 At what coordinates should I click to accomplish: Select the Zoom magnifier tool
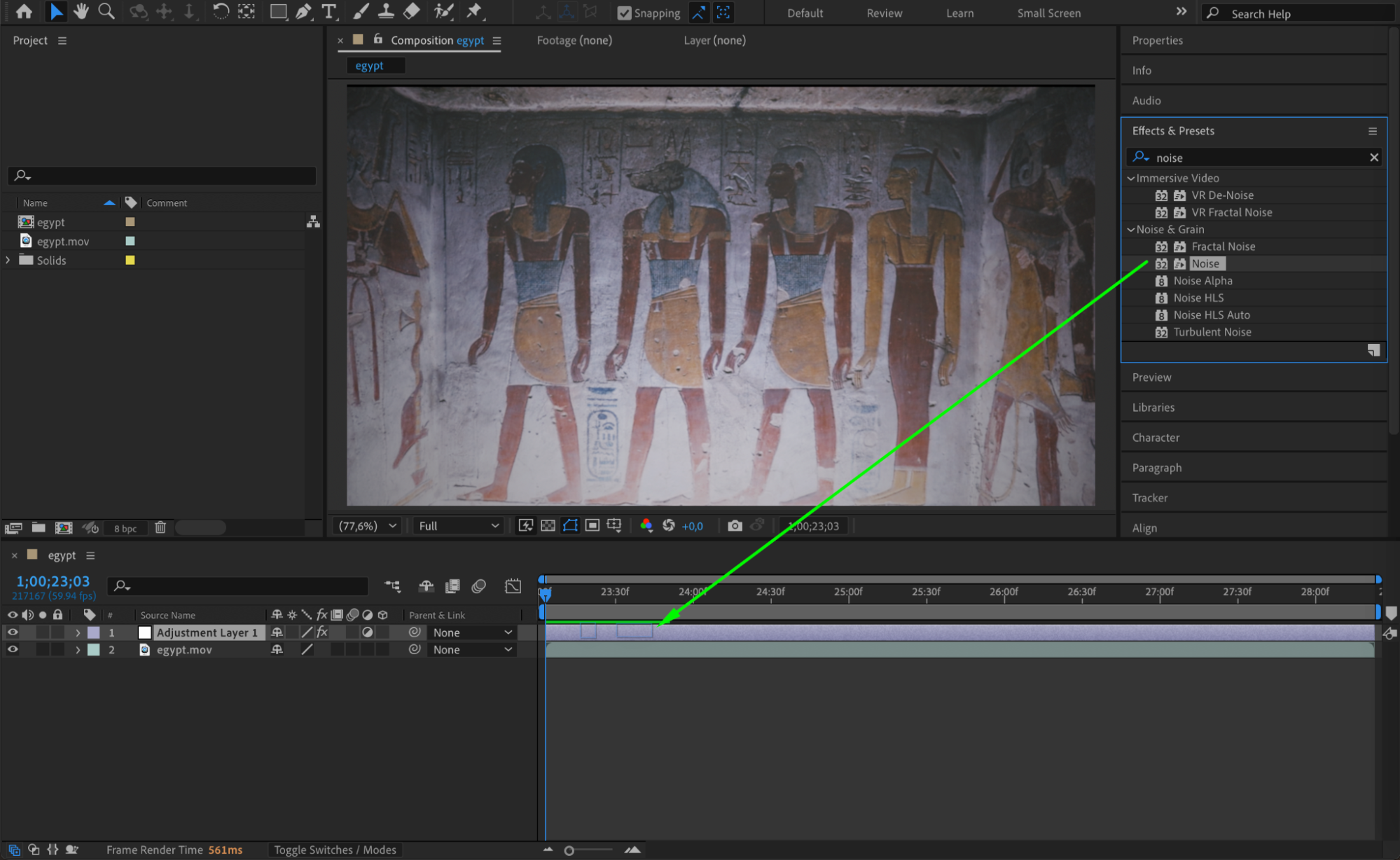[x=106, y=11]
